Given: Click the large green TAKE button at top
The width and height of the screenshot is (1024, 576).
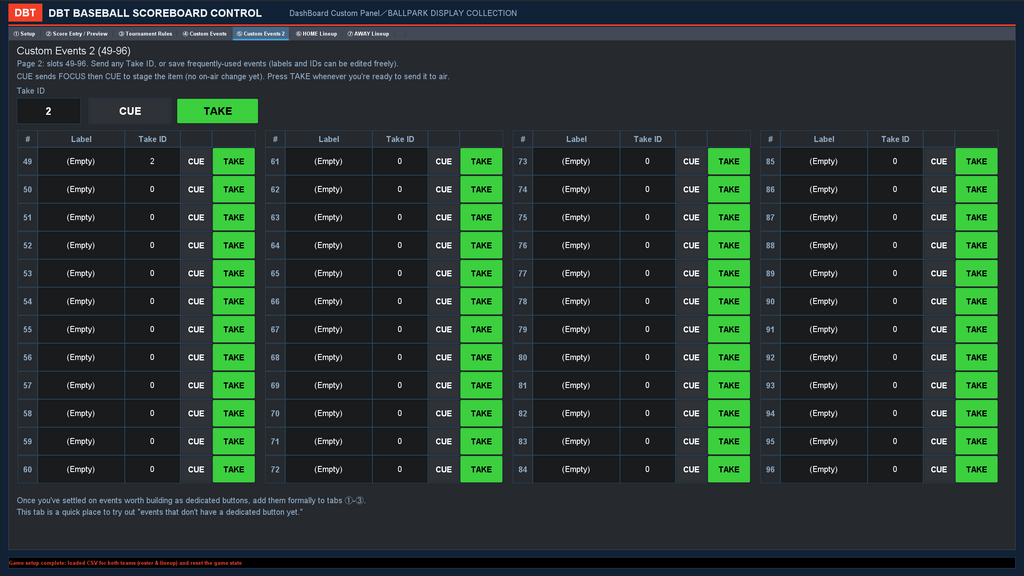Looking at the screenshot, I should tap(217, 111).
